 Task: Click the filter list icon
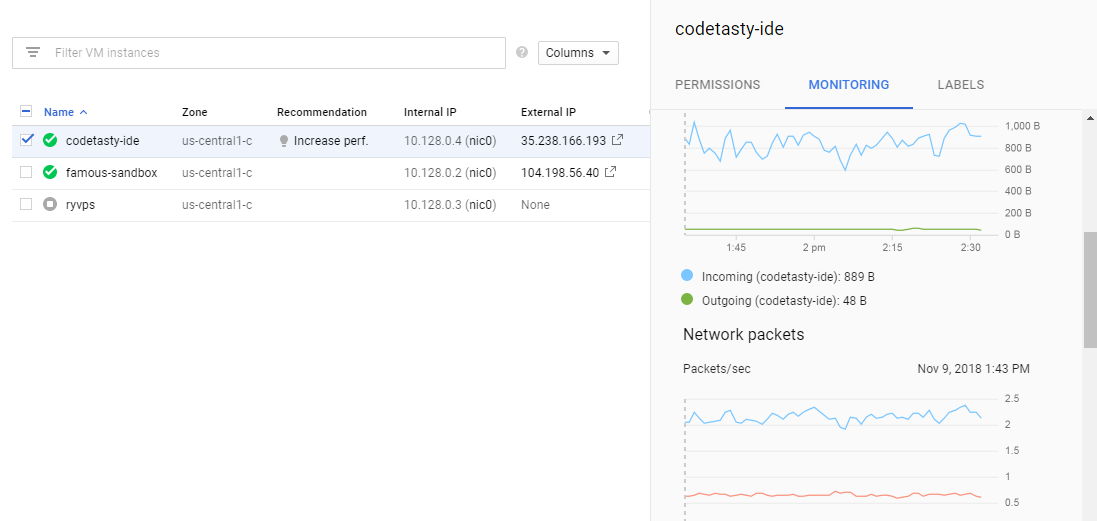33,52
